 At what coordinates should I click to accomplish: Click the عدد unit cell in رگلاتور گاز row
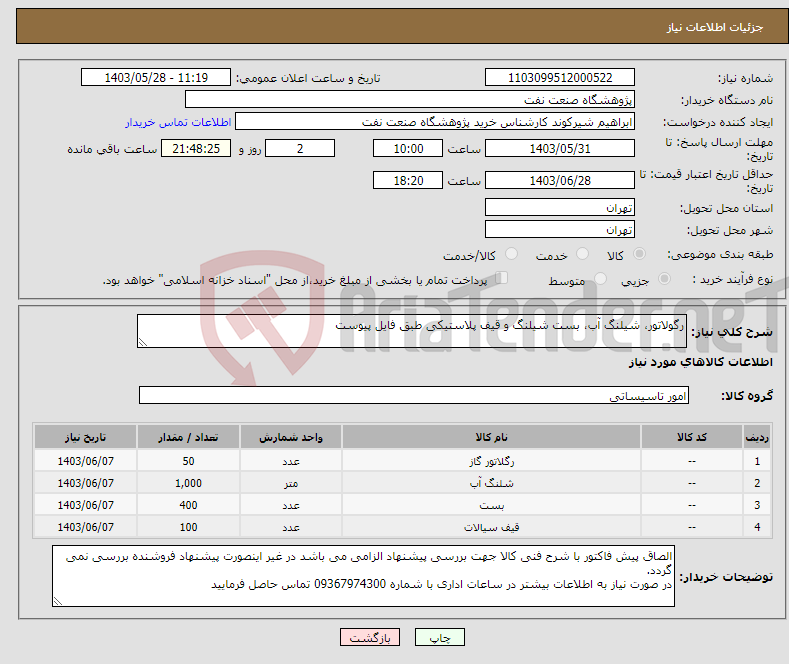pyautogui.click(x=291, y=461)
